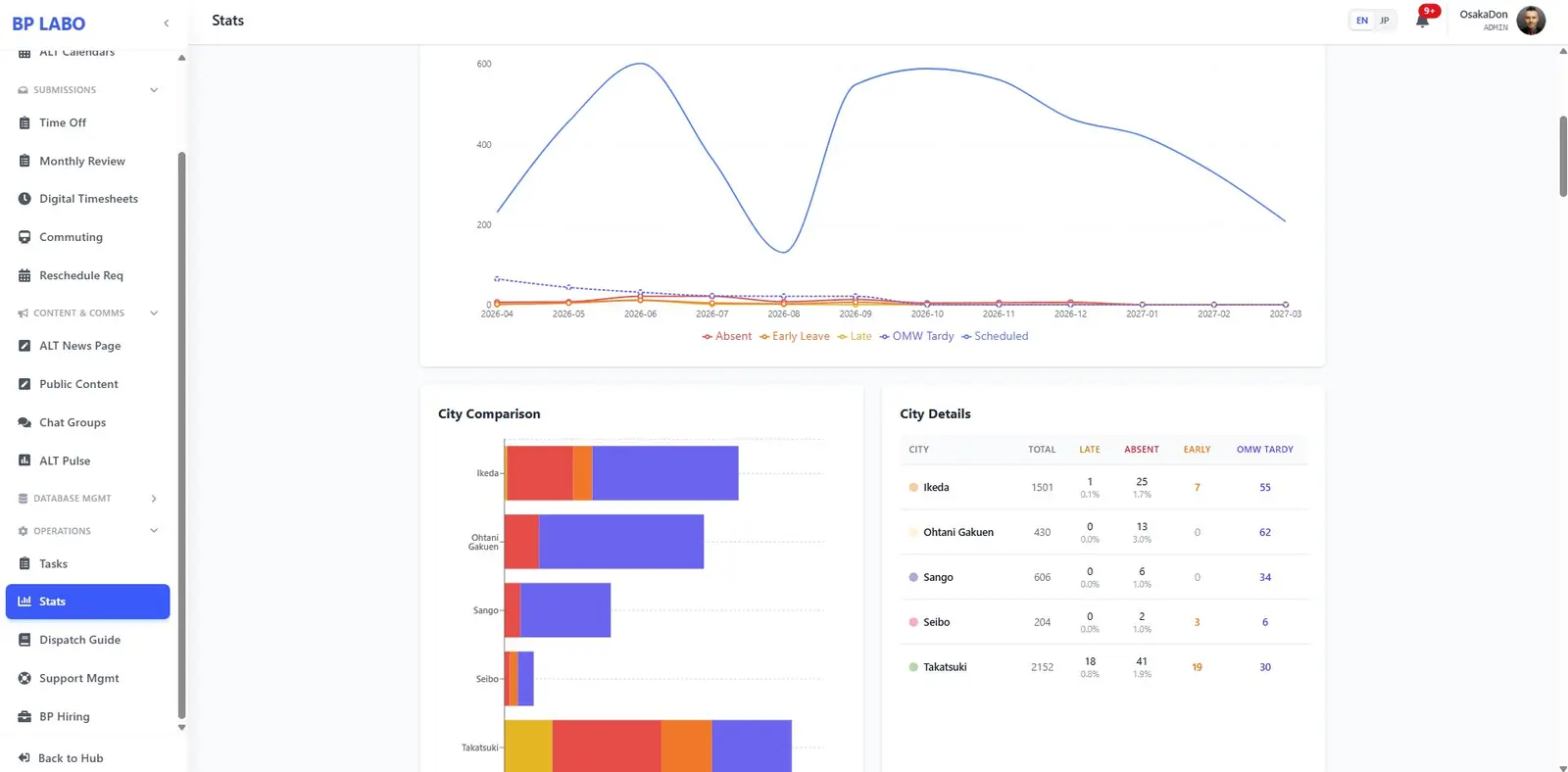Toggle the Late legend series
Image resolution: width=1568 pixels, height=772 pixels.
(855, 336)
